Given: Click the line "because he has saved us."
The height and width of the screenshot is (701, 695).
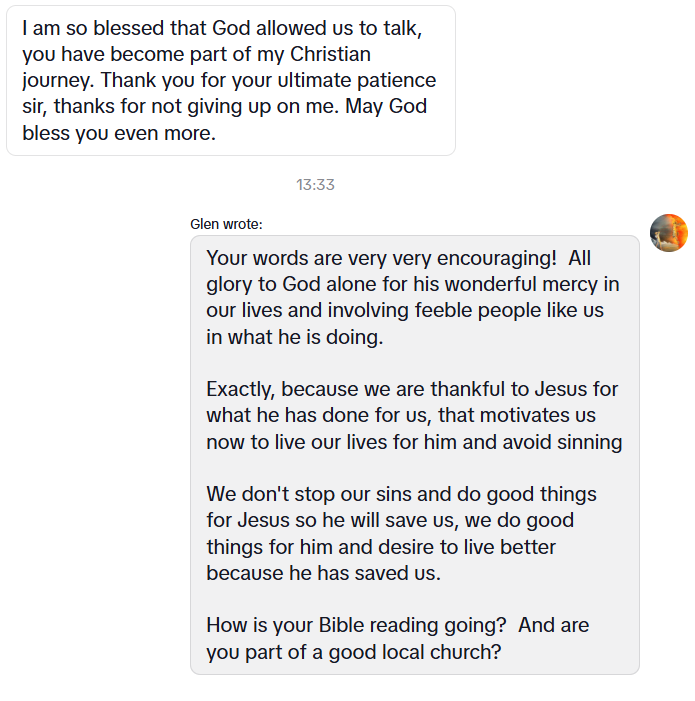Looking at the screenshot, I should (323, 573).
